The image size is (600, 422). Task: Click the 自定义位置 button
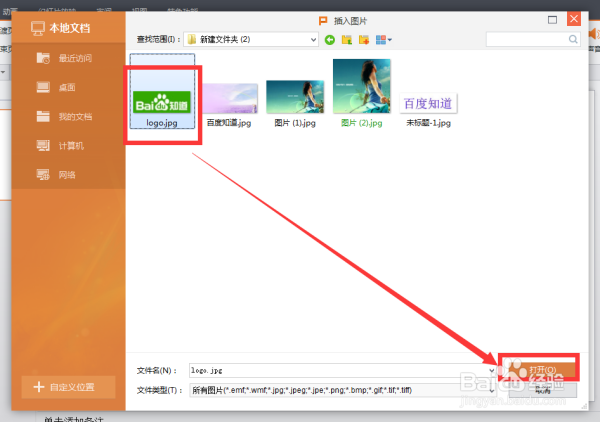68,387
